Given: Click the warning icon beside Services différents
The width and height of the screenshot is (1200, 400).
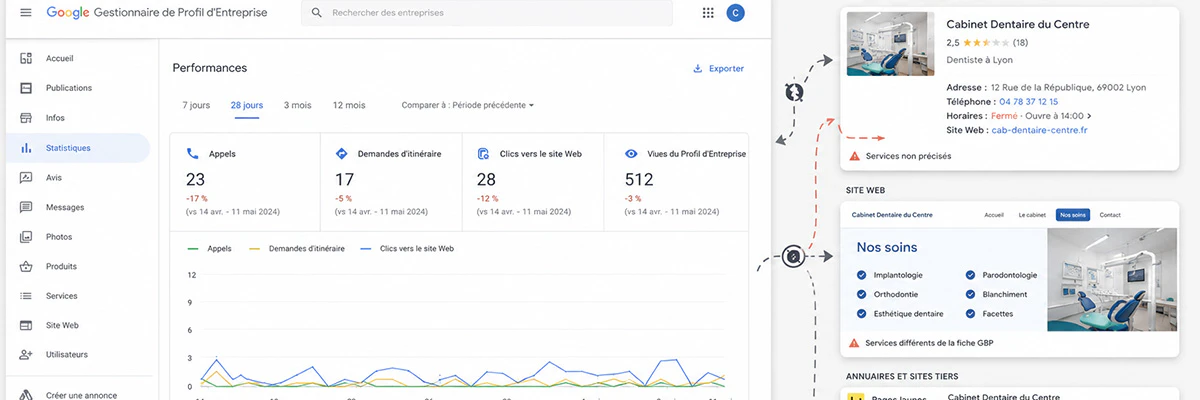Looking at the screenshot, I should point(854,343).
